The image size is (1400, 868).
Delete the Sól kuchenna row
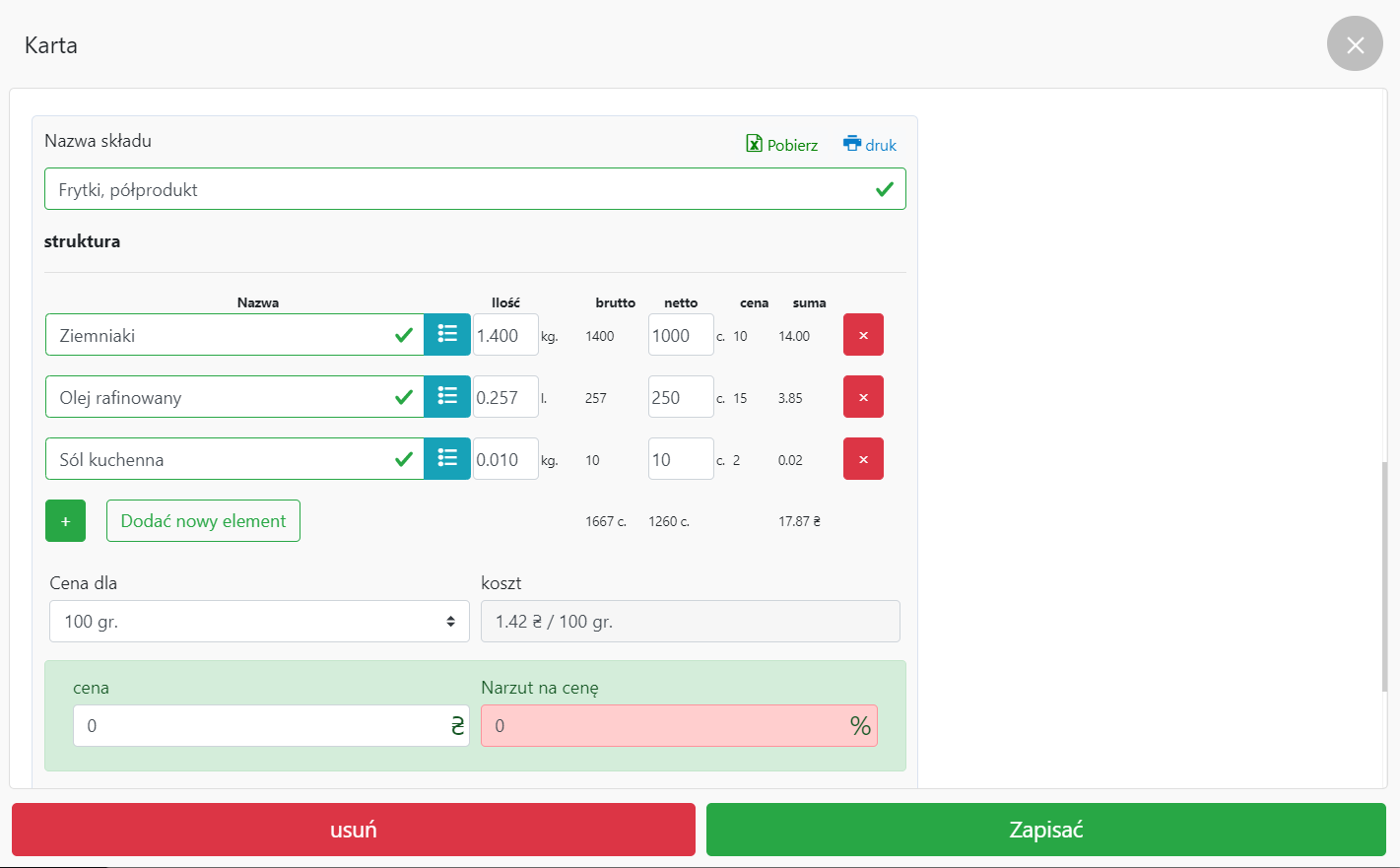coord(863,459)
